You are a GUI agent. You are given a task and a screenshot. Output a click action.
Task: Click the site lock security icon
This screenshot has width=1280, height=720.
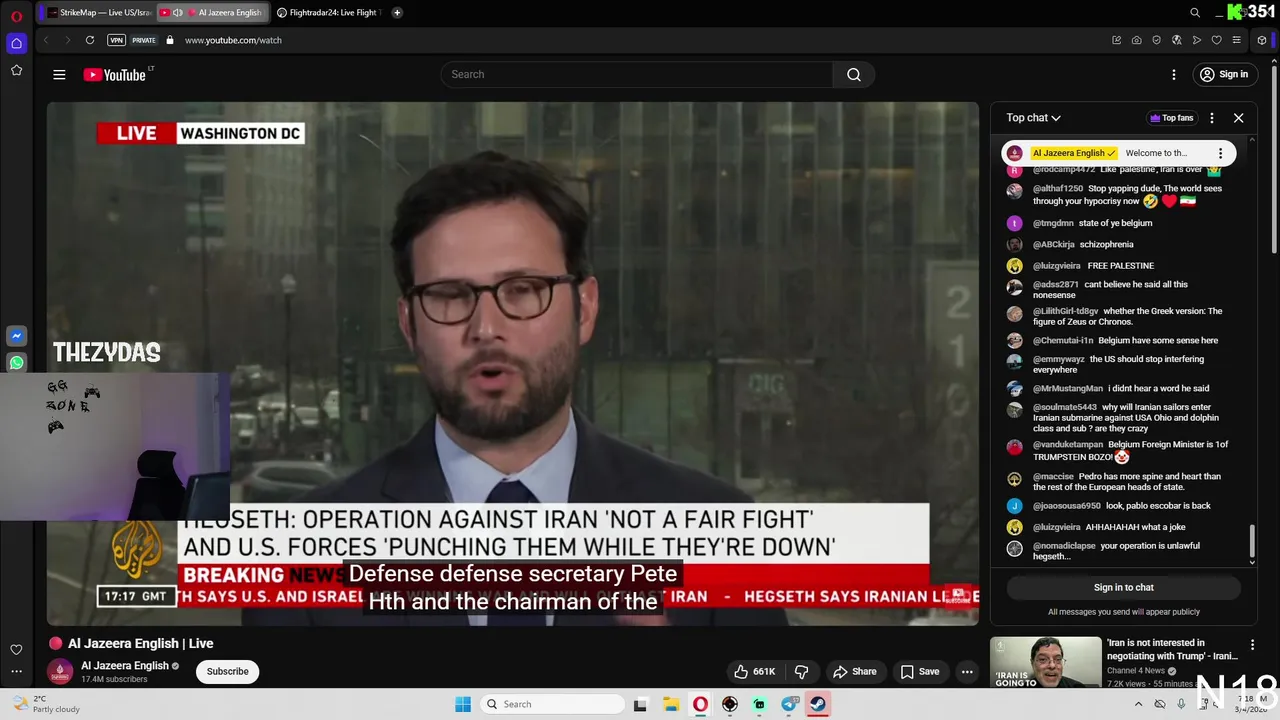170,40
